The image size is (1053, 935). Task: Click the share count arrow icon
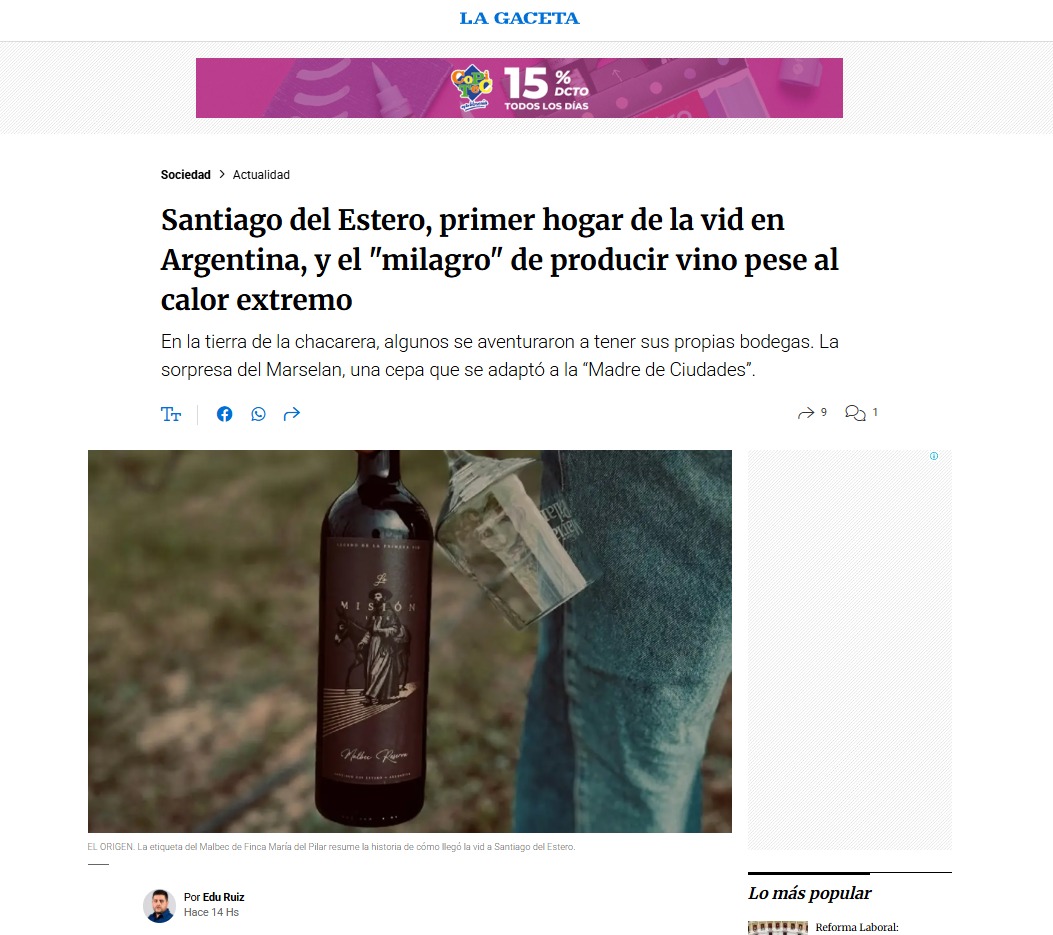[x=805, y=413]
